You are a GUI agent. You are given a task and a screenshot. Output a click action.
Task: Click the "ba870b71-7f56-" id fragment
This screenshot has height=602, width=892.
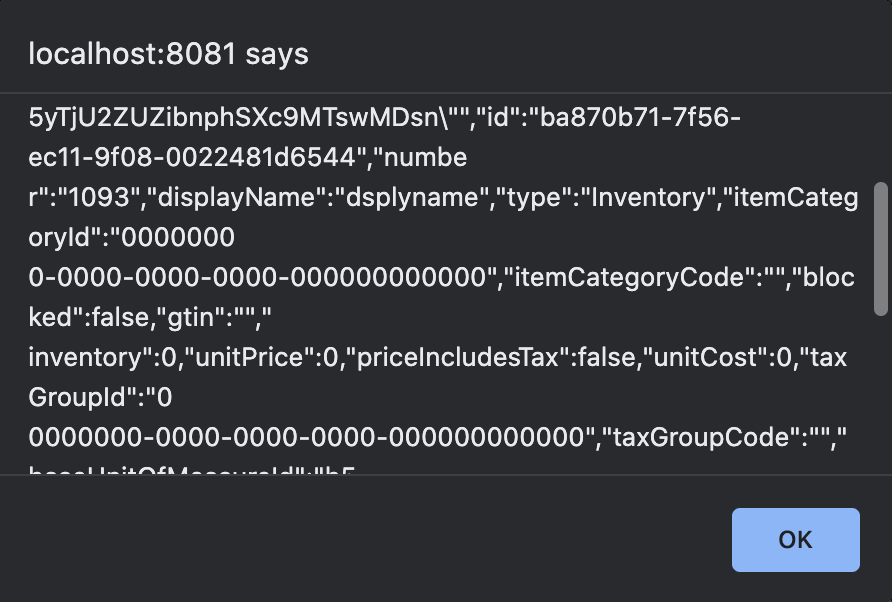click(641, 119)
